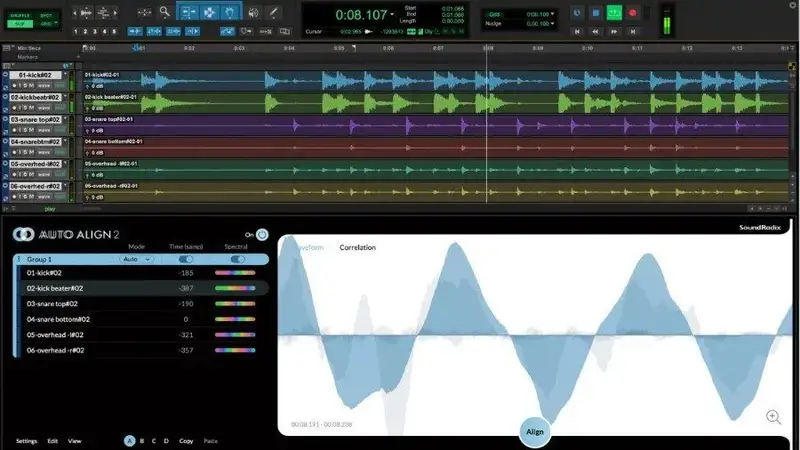Open 02-kickbeatr#02 track view selector wave
This screenshot has width=800, height=450.
click(44, 108)
